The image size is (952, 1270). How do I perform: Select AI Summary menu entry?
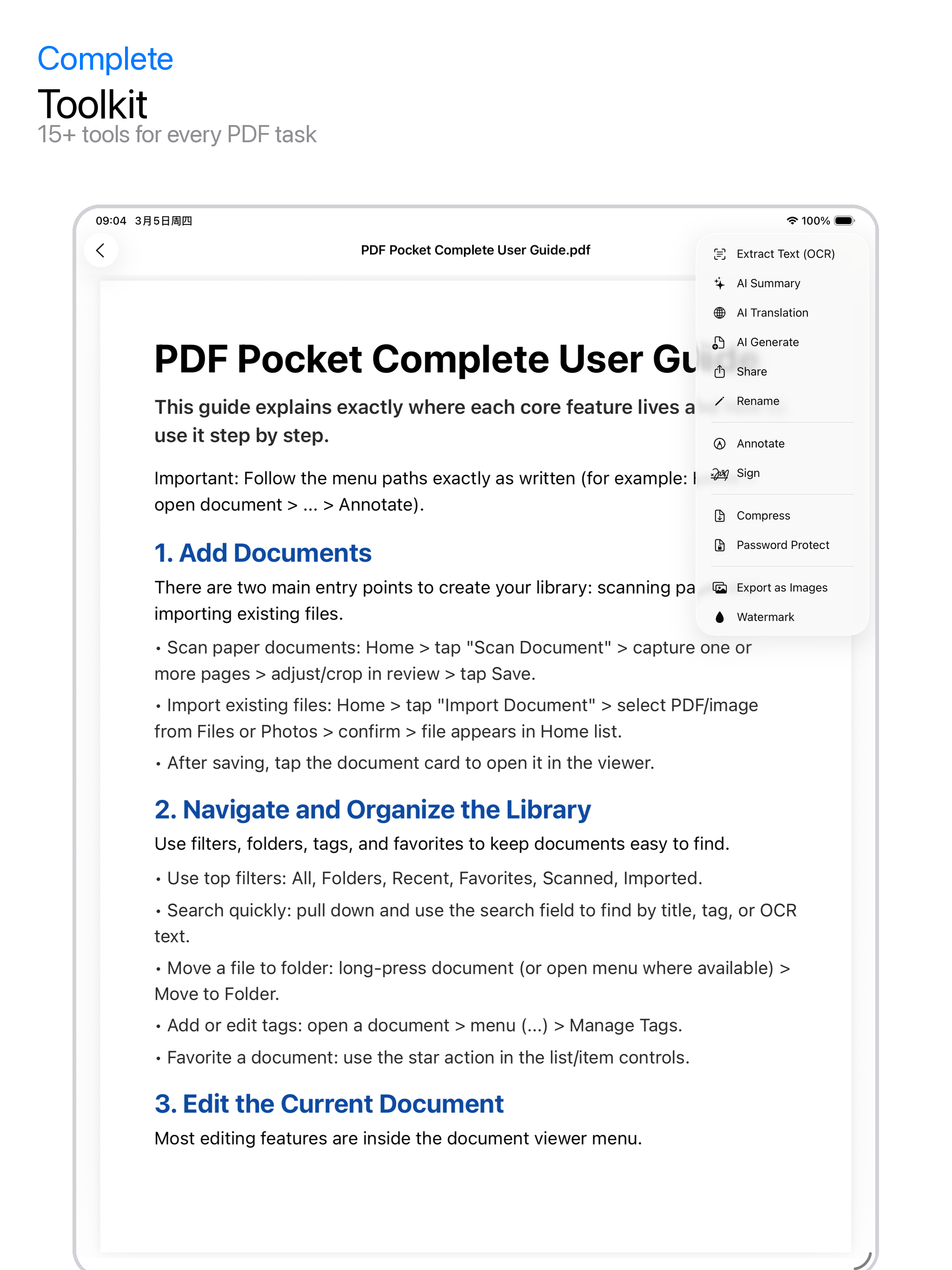pos(781,283)
